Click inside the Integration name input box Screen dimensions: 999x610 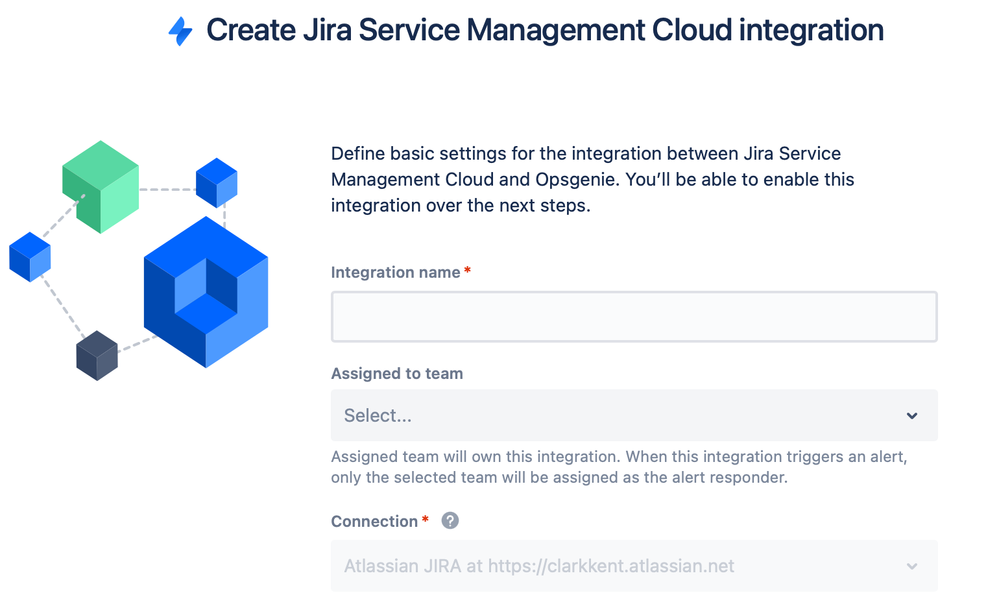[633, 316]
